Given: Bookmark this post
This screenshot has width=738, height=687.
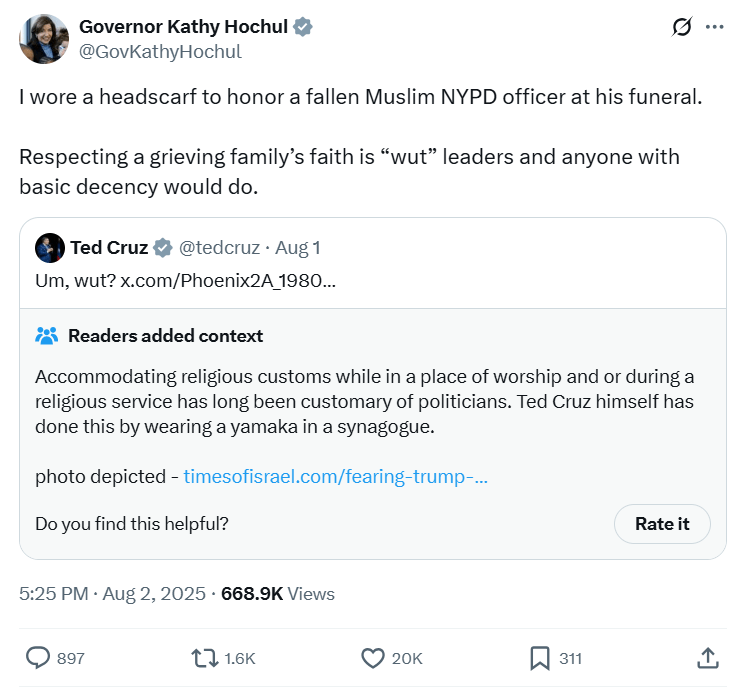Looking at the screenshot, I should 540,657.
